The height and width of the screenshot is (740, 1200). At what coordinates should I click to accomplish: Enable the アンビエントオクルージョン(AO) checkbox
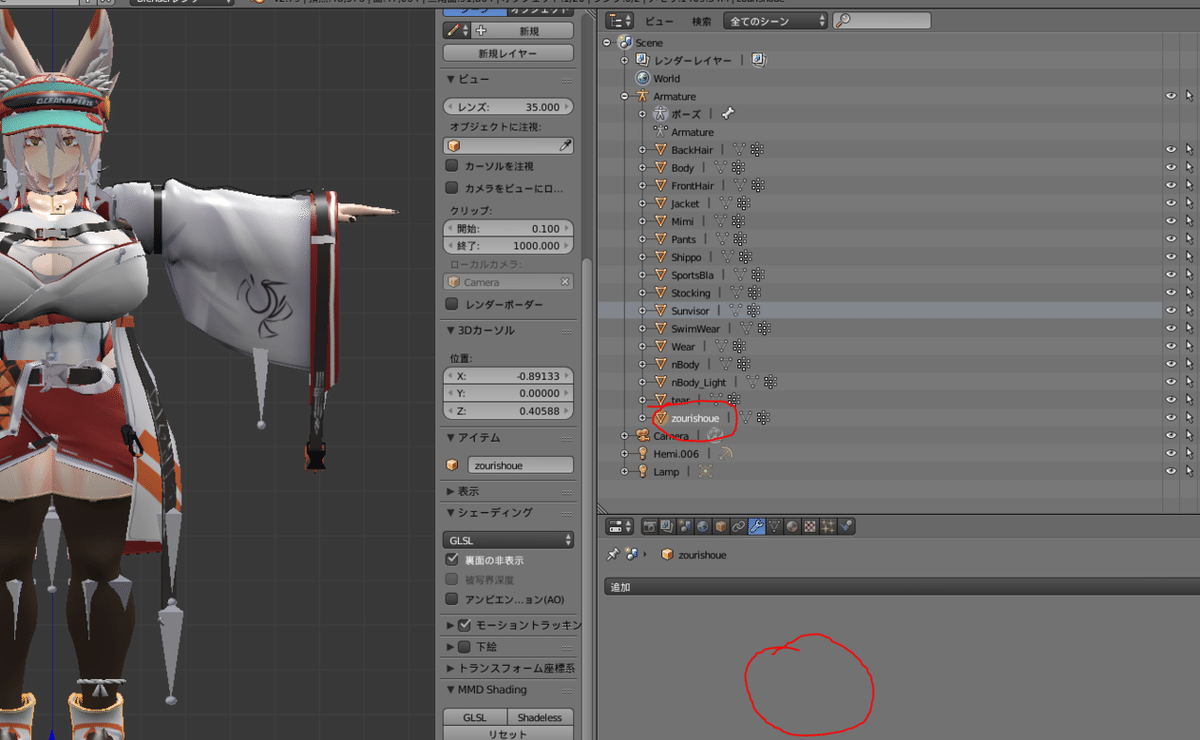452,599
